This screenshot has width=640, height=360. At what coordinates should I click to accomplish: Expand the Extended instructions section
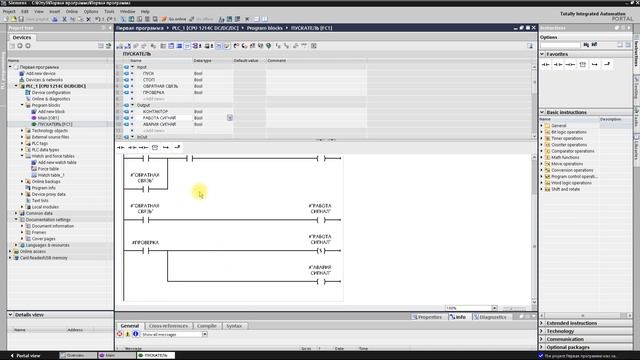pos(542,323)
